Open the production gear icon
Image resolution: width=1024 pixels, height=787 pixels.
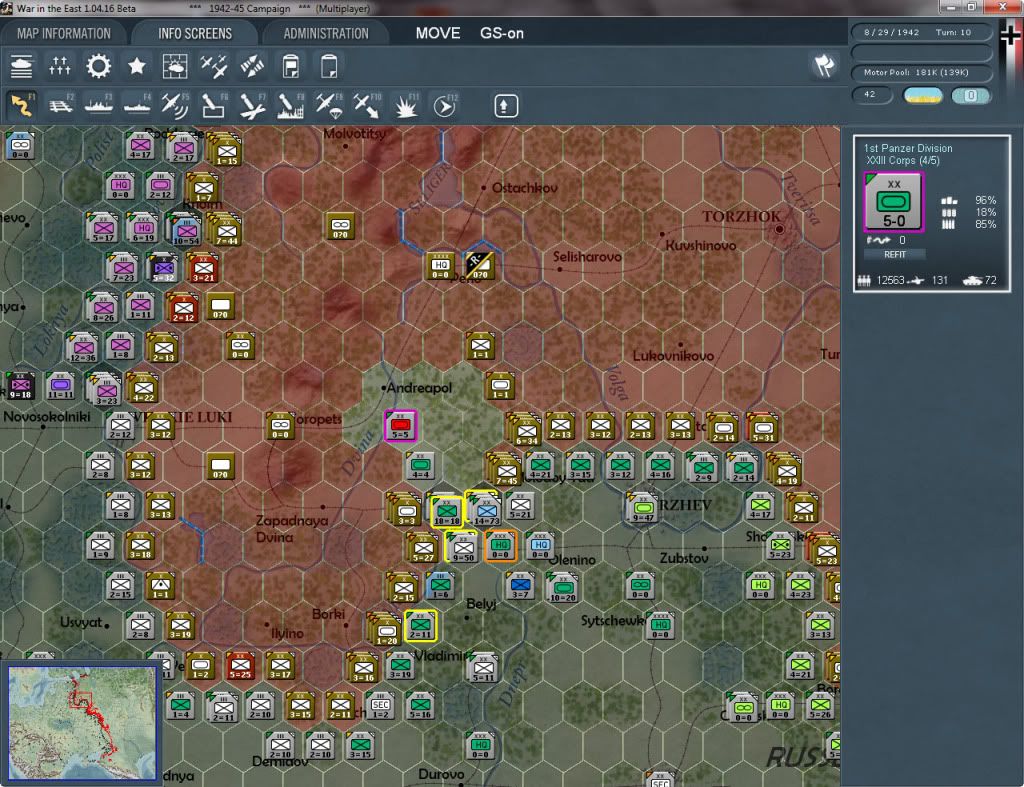point(99,66)
